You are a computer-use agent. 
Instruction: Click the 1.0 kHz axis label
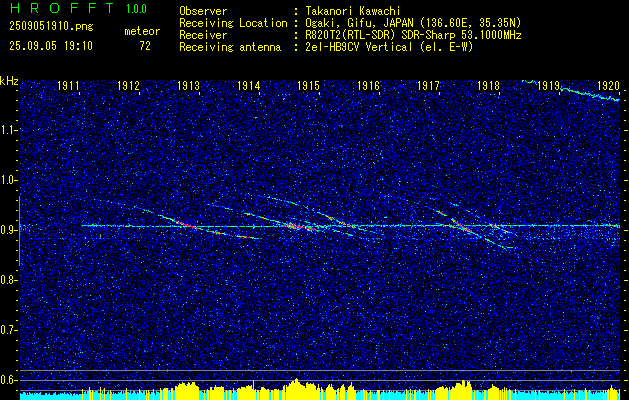[7, 180]
